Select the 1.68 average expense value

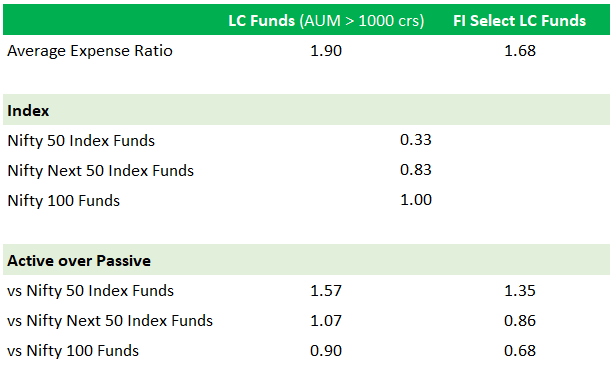(x=520, y=51)
